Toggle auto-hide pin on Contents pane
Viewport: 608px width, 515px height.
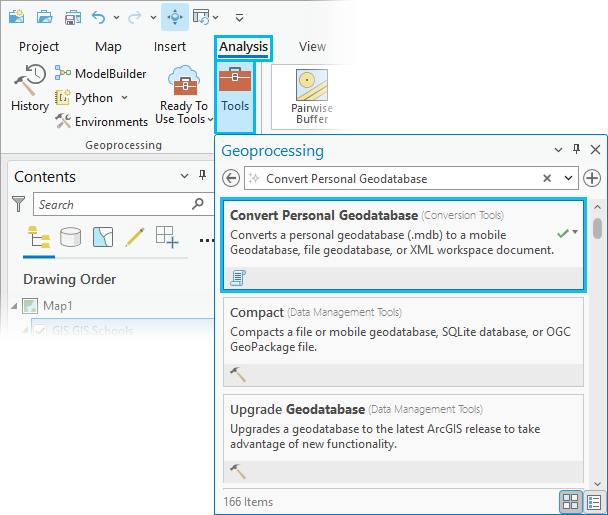pos(202,175)
